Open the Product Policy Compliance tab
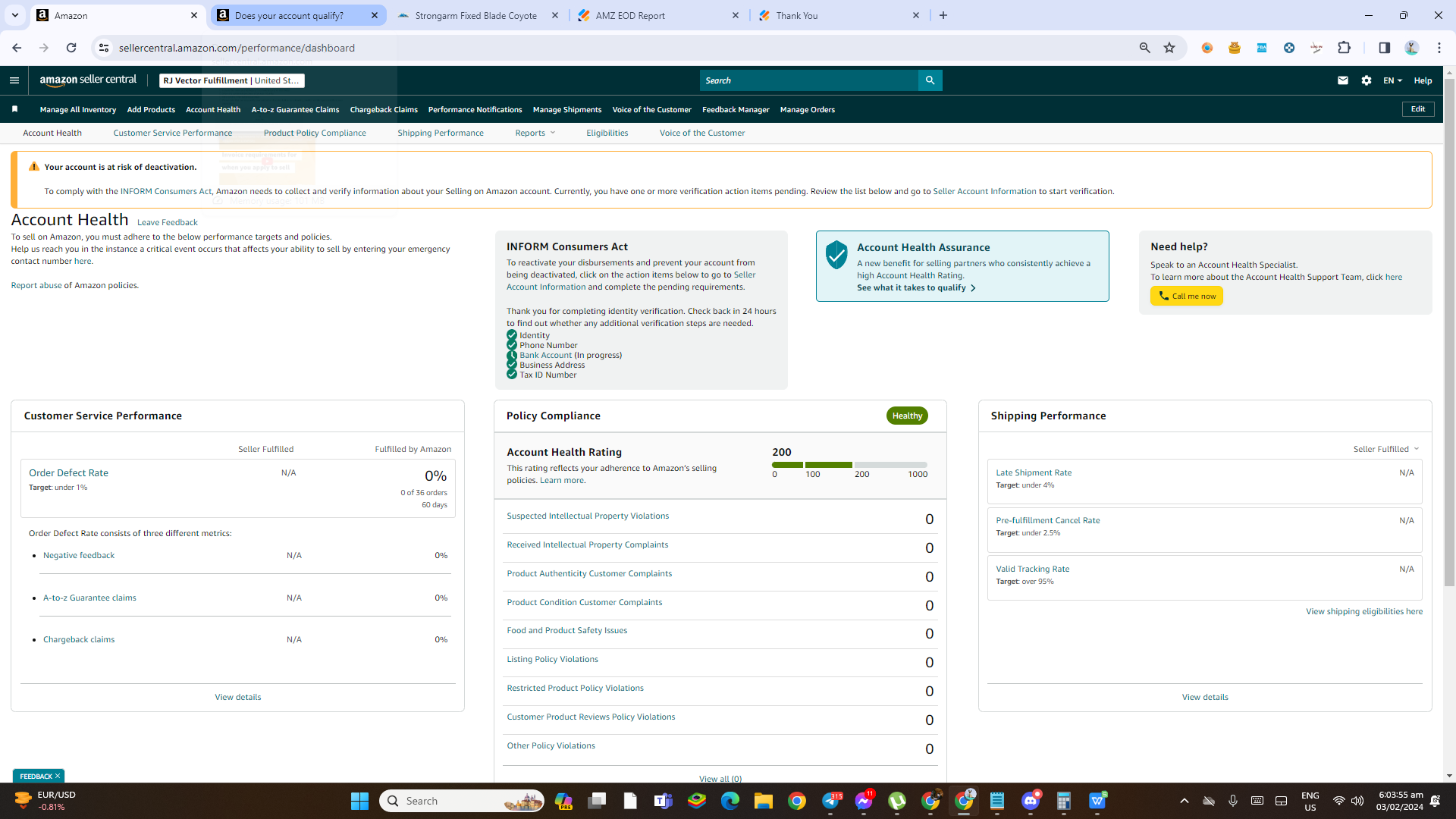Screen dimensions: 1456x819 pos(315,133)
